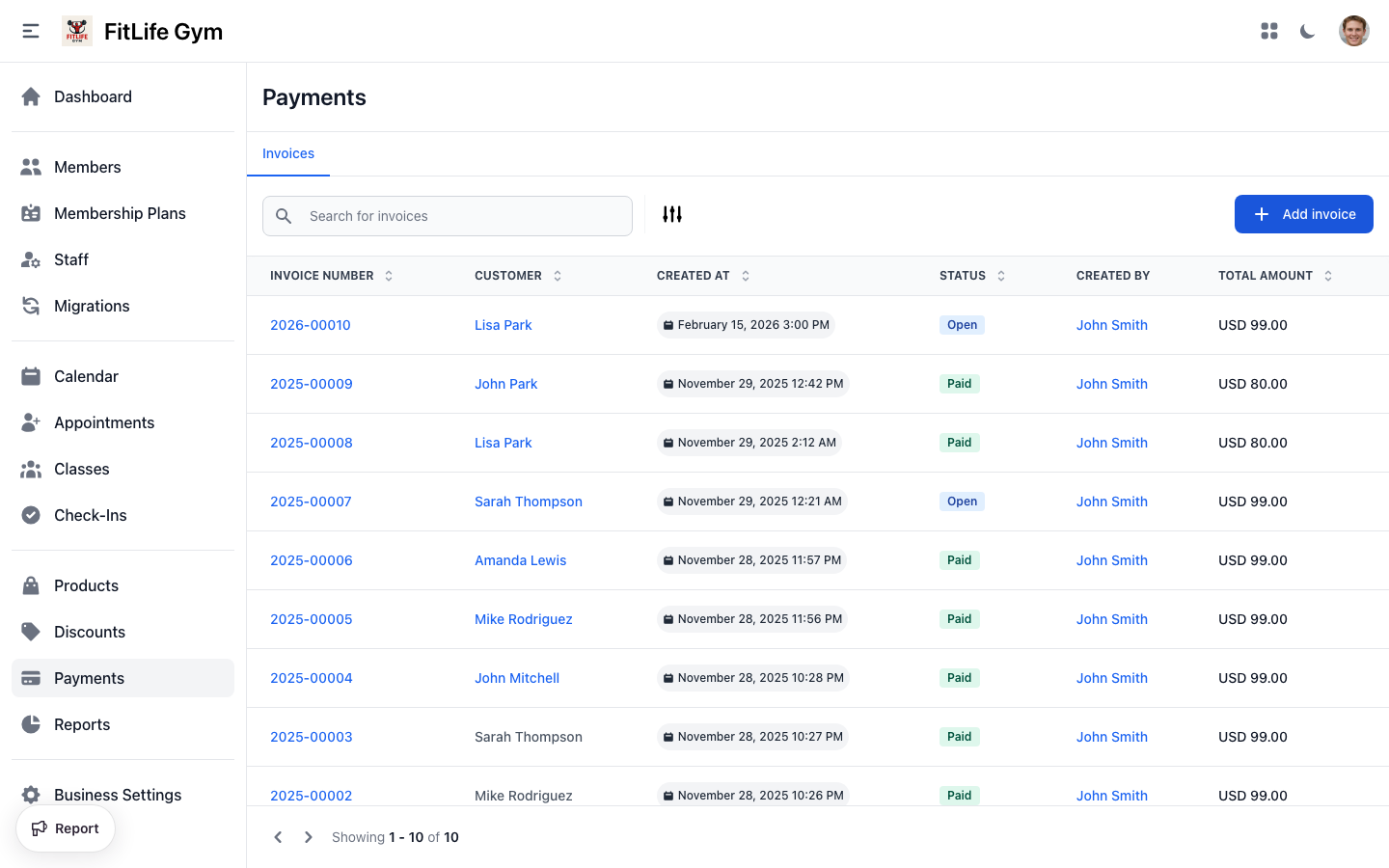Go to the next page of invoices
The image size is (1389, 868).
coord(308,837)
